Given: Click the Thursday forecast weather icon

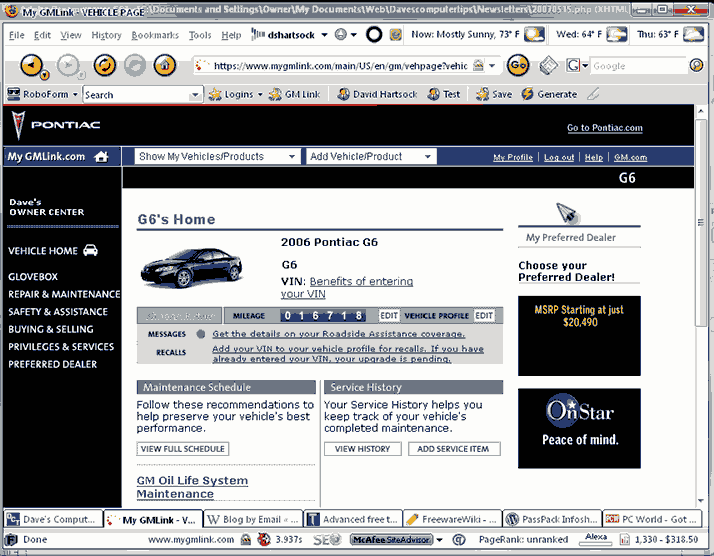Looking at the screenshot, I should tap(693, 35).
